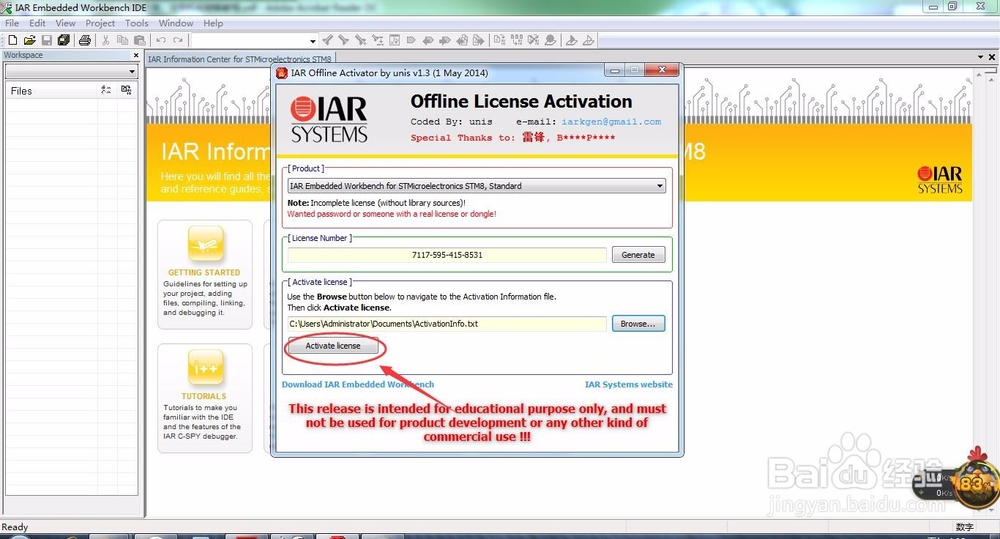Viewport: 1000px width, 539px height.
Task: Open the Download IAR Embedded Workbench link
Action: pos(358,385)
